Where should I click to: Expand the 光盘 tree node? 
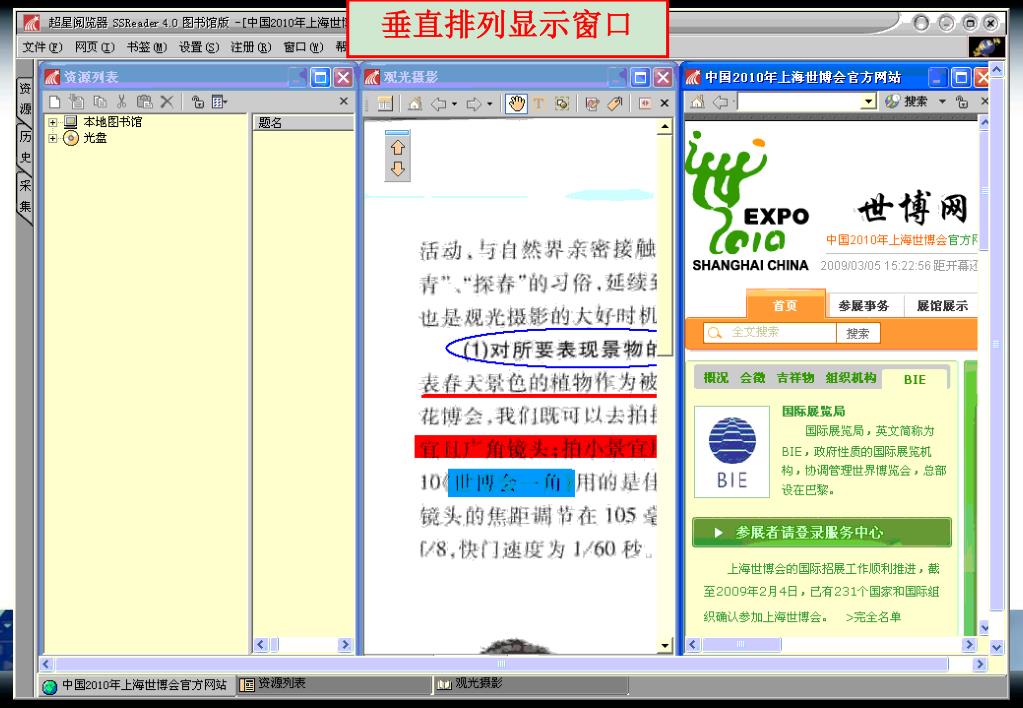53,138
